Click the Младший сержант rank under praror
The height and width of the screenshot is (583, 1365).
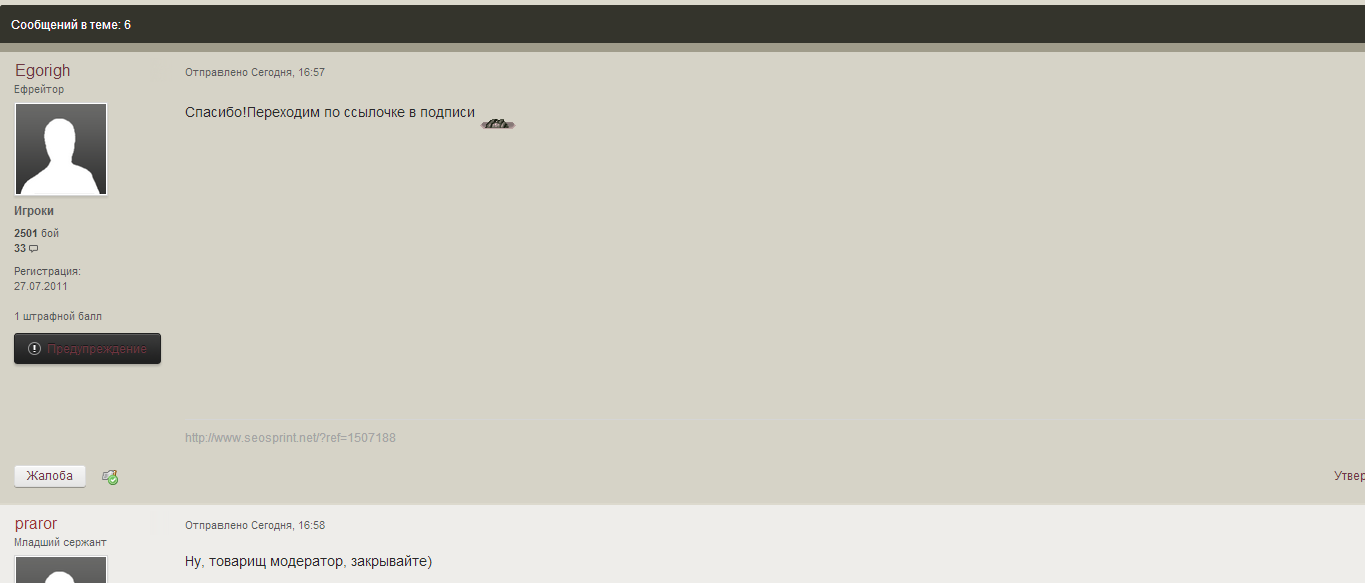point(60,542)
